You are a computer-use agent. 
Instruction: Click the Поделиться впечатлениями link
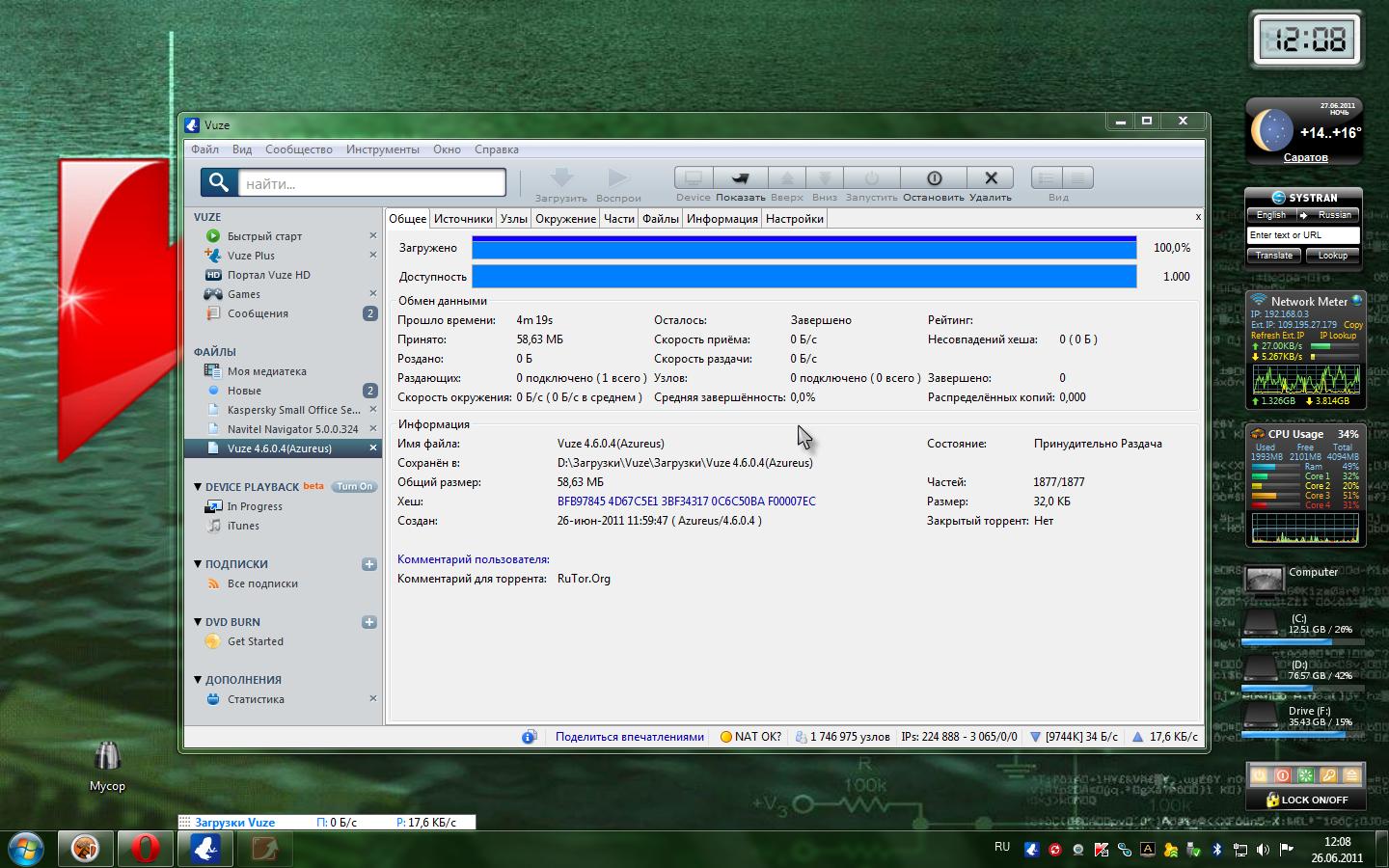pyautogui.click(x=629, y=737)
